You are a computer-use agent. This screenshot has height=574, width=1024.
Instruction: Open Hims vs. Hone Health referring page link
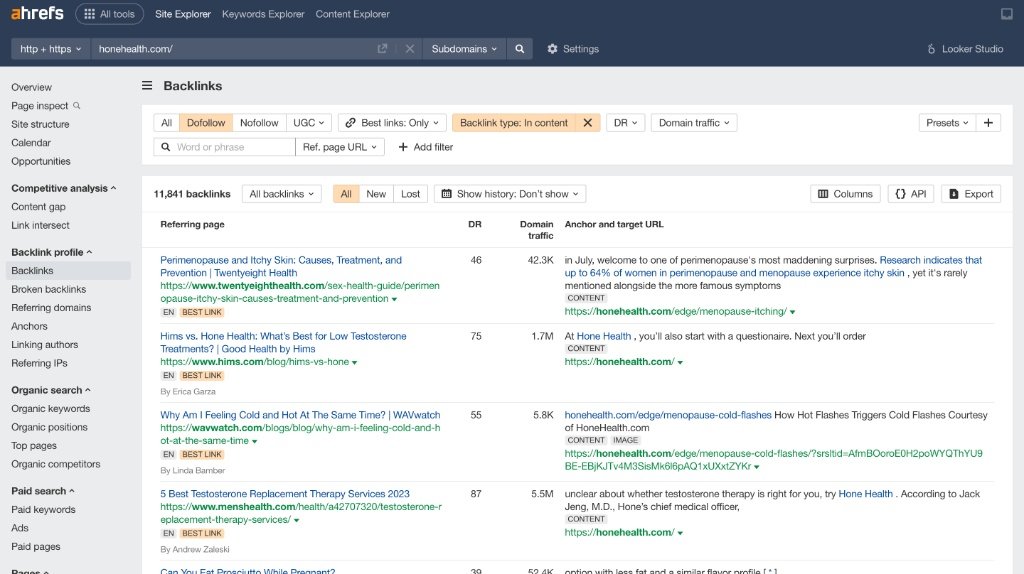(283, 342)
